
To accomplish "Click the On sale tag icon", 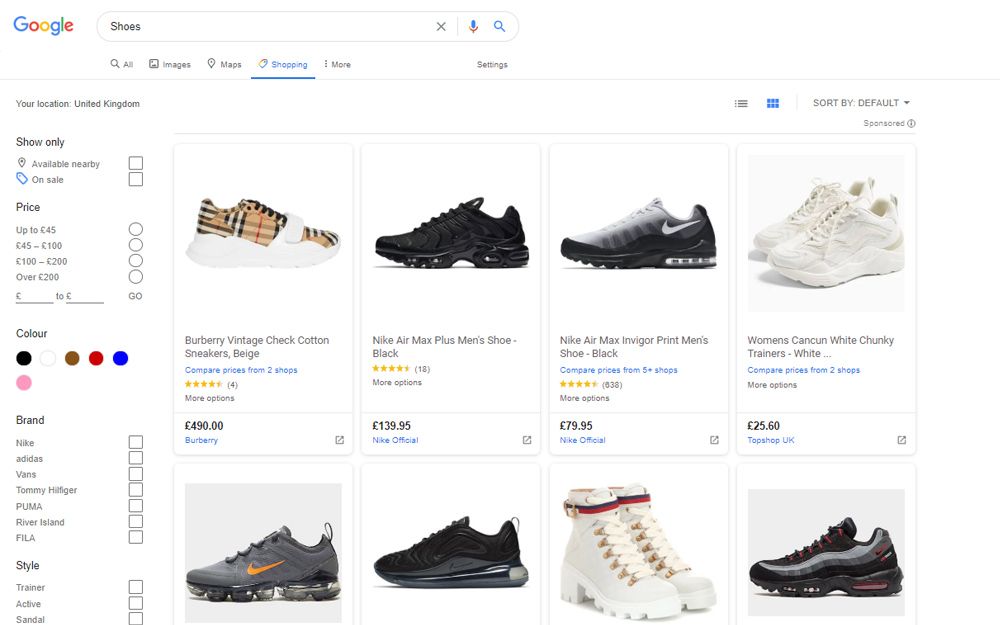I will (22, 179).
